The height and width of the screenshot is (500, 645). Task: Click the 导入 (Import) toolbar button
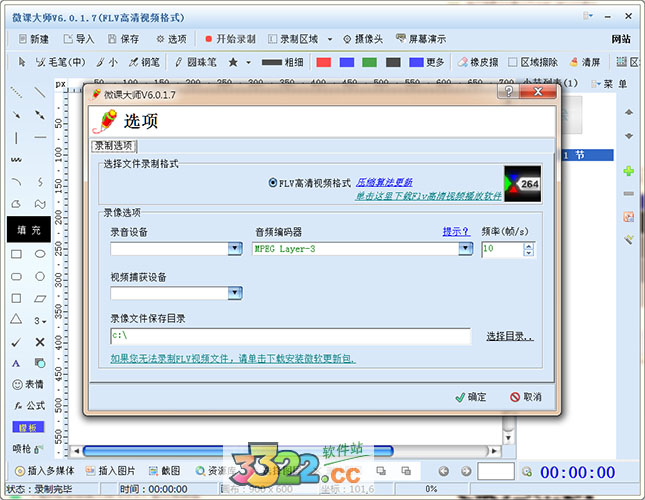click(79, 39)
